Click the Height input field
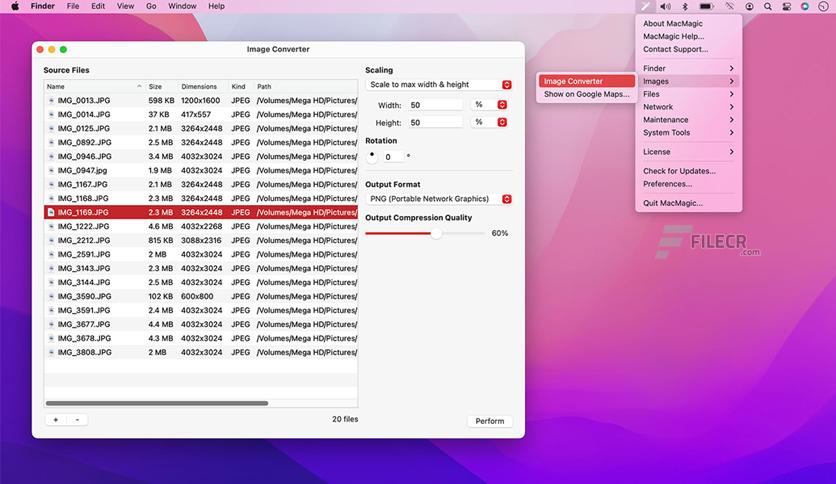 (x=436, y=123)
